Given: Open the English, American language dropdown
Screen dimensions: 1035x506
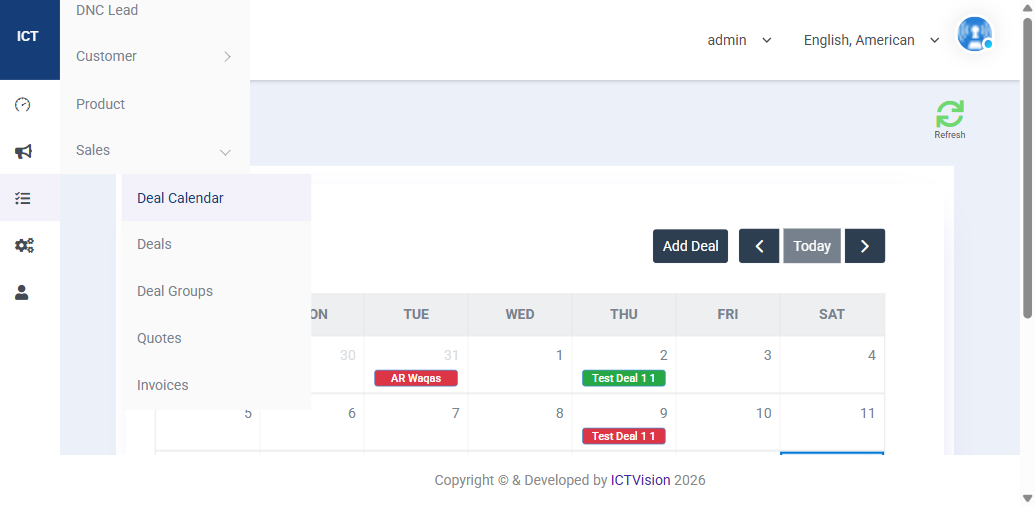Looking at the screenshot, I should click(x=871, y=40).
